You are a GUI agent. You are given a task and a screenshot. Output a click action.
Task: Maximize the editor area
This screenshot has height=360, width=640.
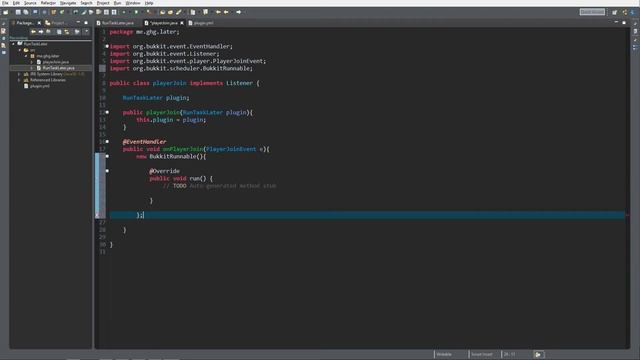[x=624, y=22]
